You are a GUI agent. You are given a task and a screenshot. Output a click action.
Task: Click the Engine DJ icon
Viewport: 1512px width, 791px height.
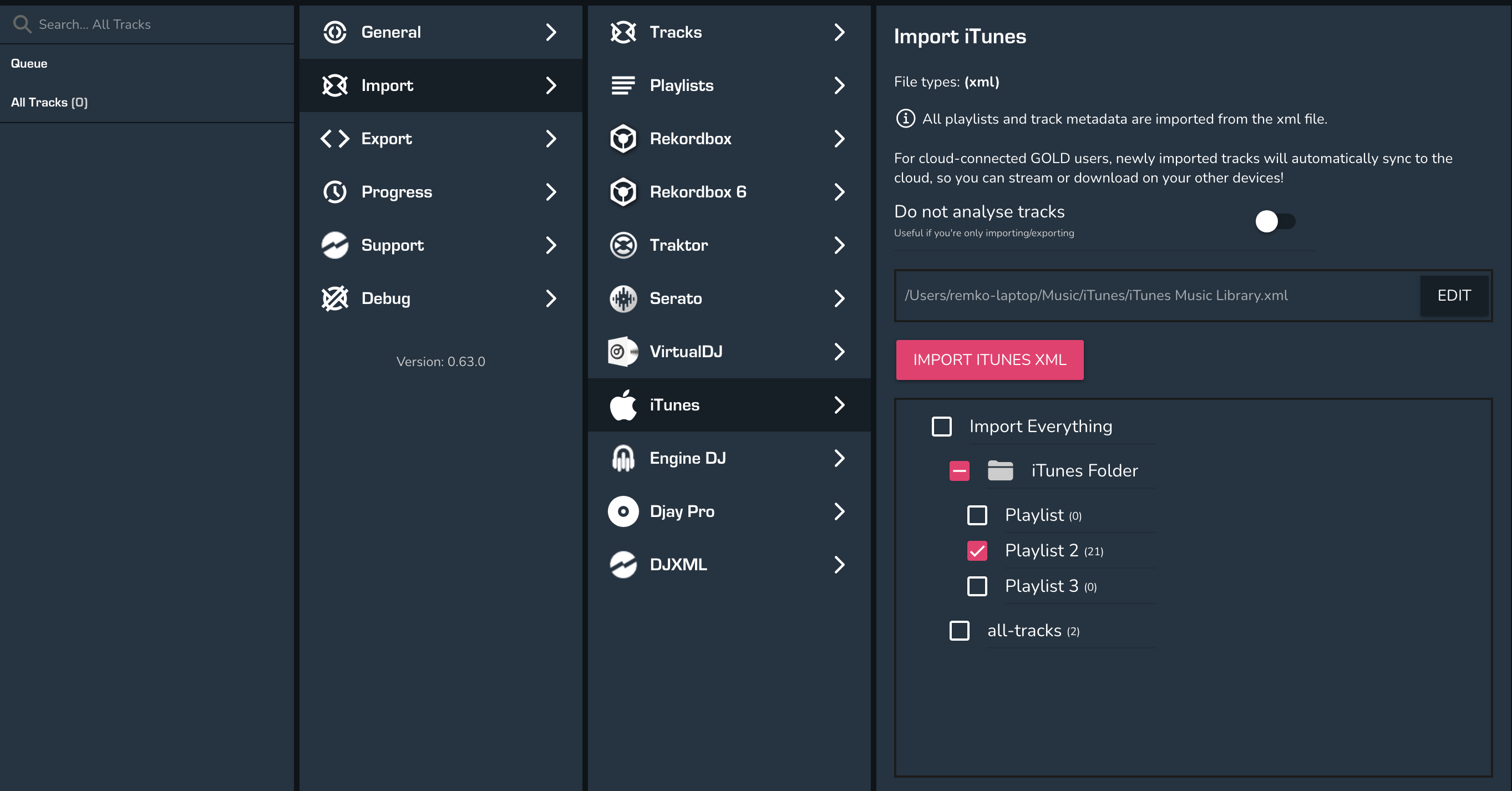[623, 458]
